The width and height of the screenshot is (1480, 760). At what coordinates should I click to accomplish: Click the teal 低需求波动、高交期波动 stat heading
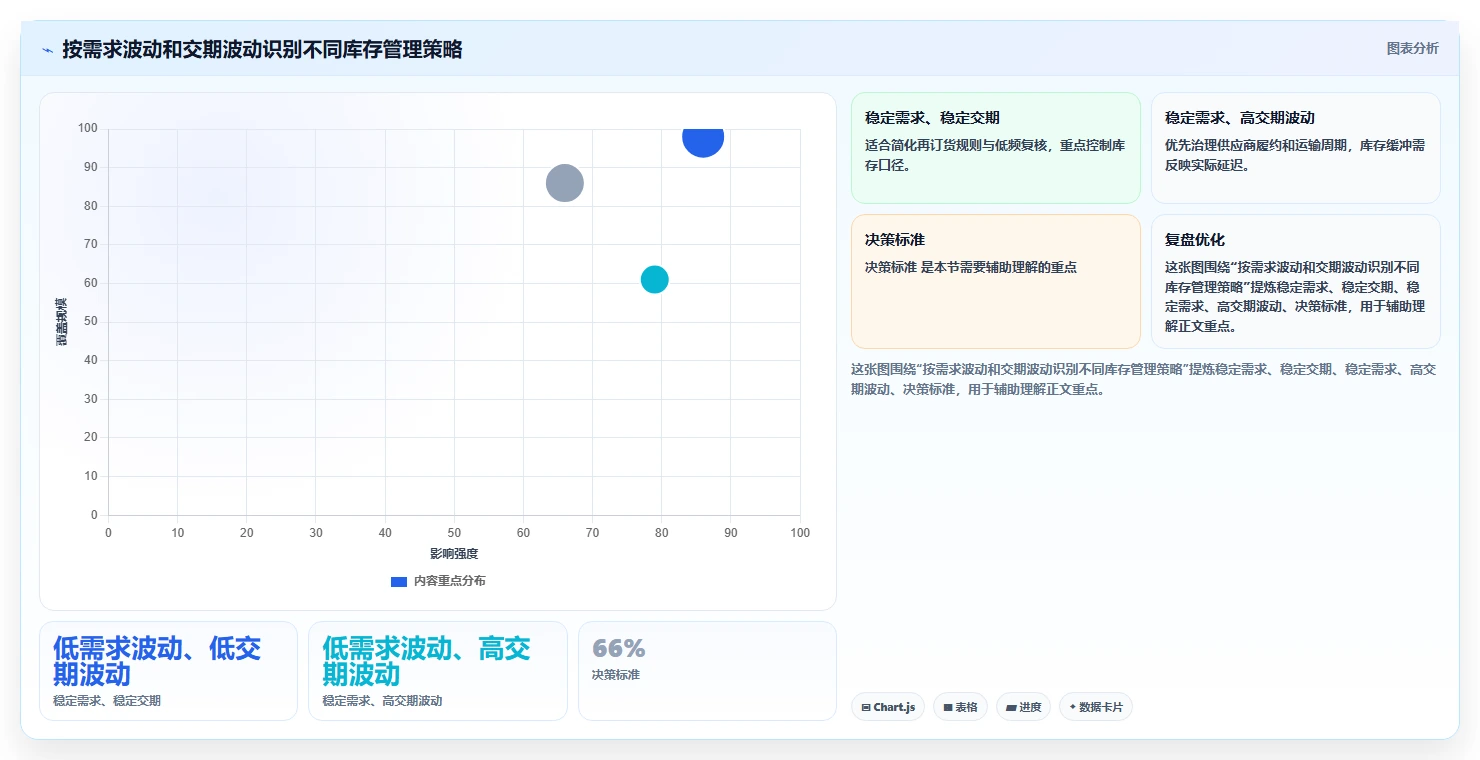click(426, 660)
